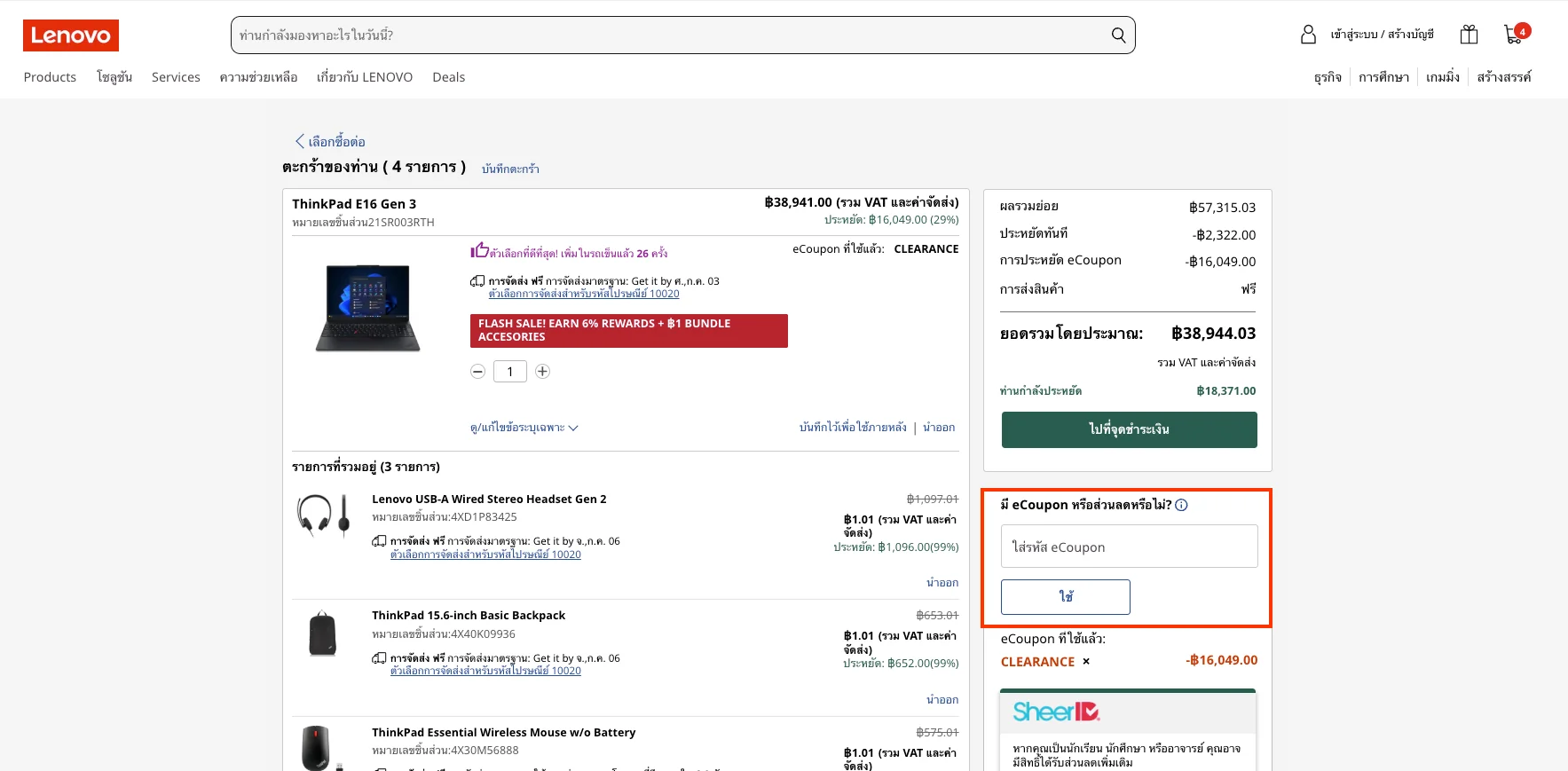This screenshot has height=771, width=1568.
Task: Click the eCoupon info icon
Action: click(x=1181, y=505)
